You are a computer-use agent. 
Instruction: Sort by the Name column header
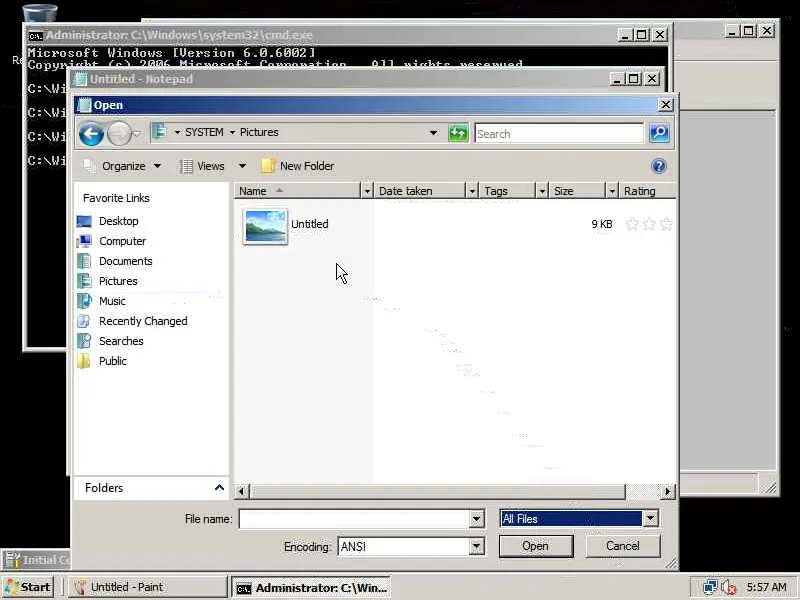[297, 191]
